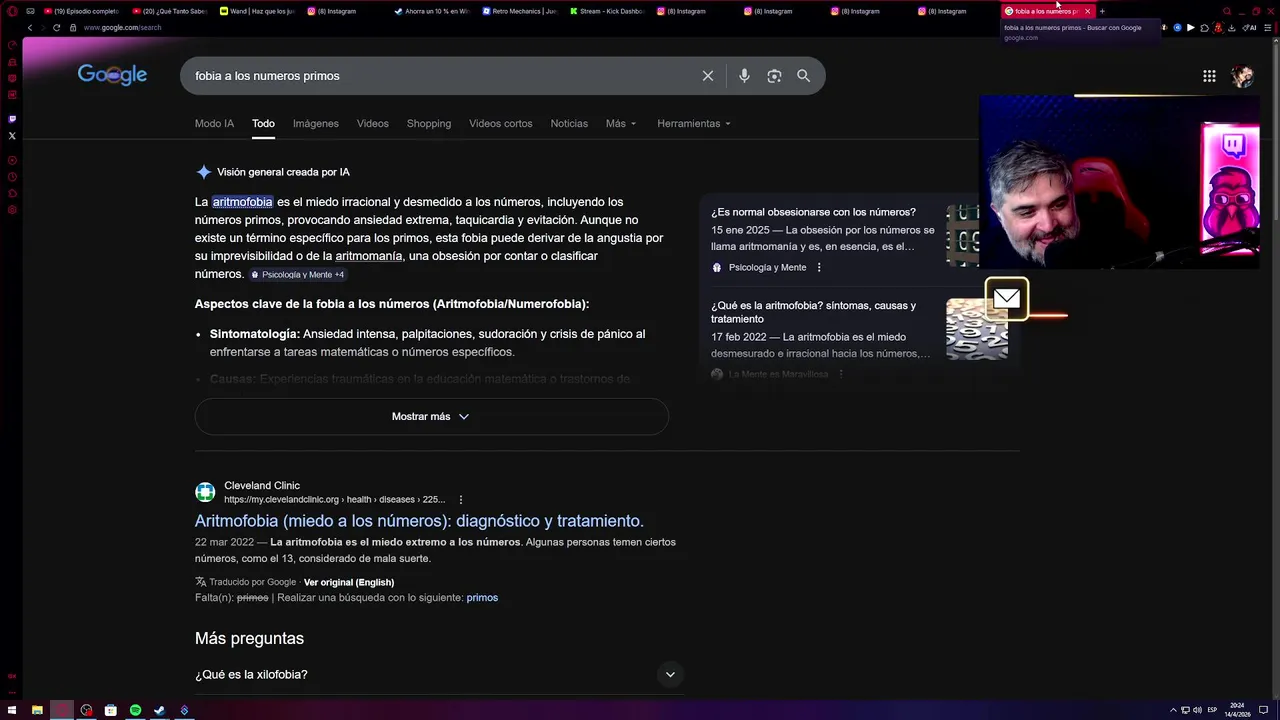Switch to Stream - Kick Dashboard tab

click(608, 11)
